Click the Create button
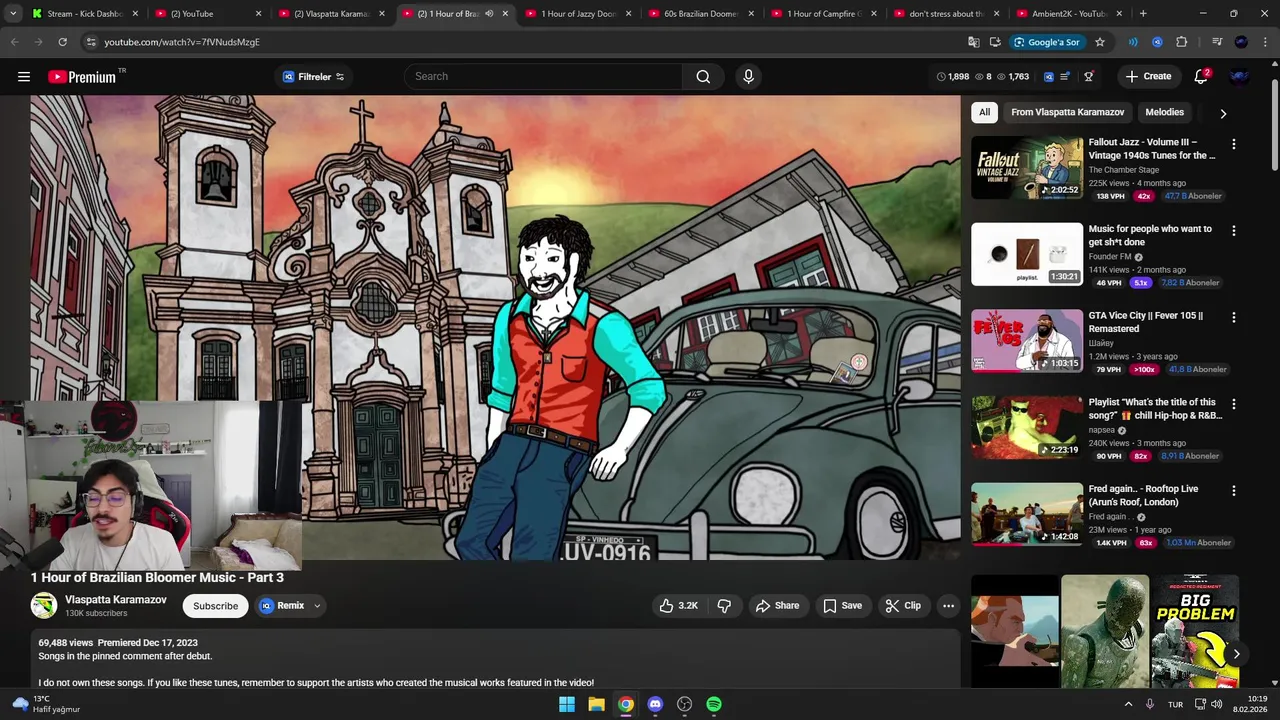 click(x=1148, y=76)
